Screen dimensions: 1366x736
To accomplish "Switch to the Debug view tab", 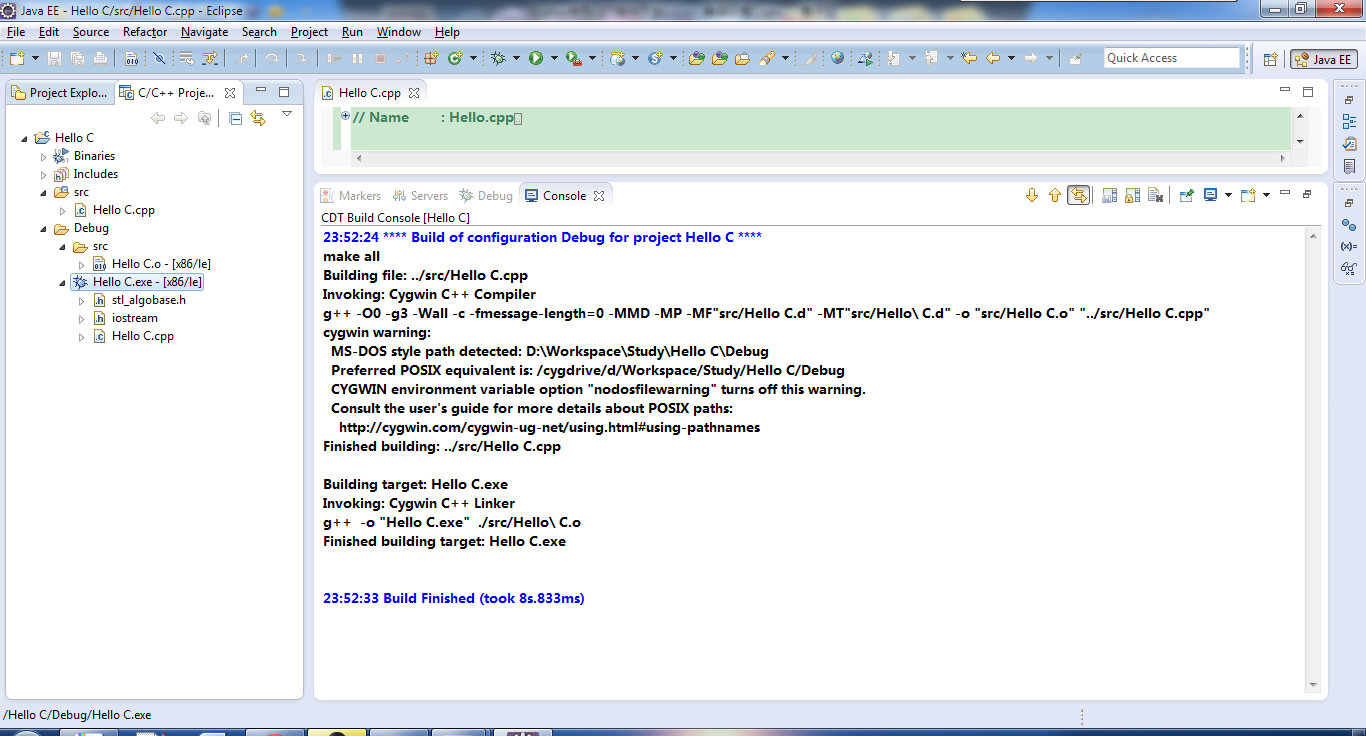I will [486, 196].
